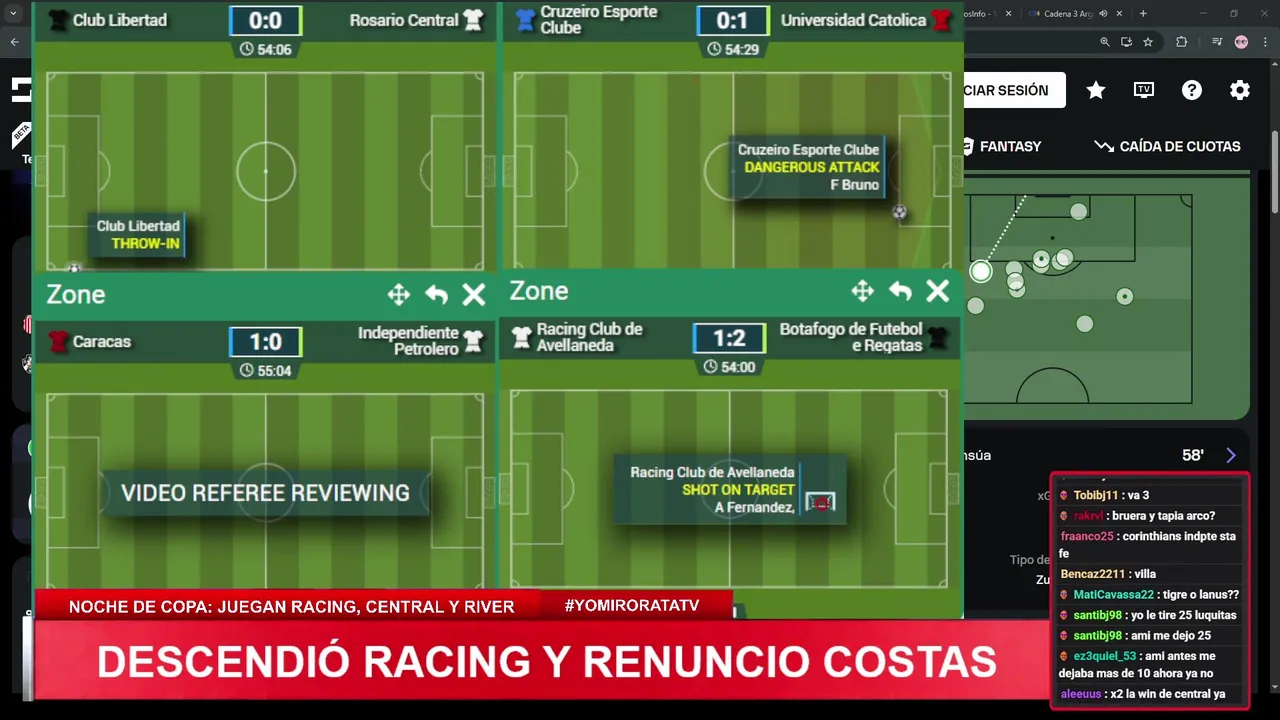This screenshot has height=720, width=1280.
Task: Open the browser extensions puzzle icon
Action: (x=1181, y=42)
